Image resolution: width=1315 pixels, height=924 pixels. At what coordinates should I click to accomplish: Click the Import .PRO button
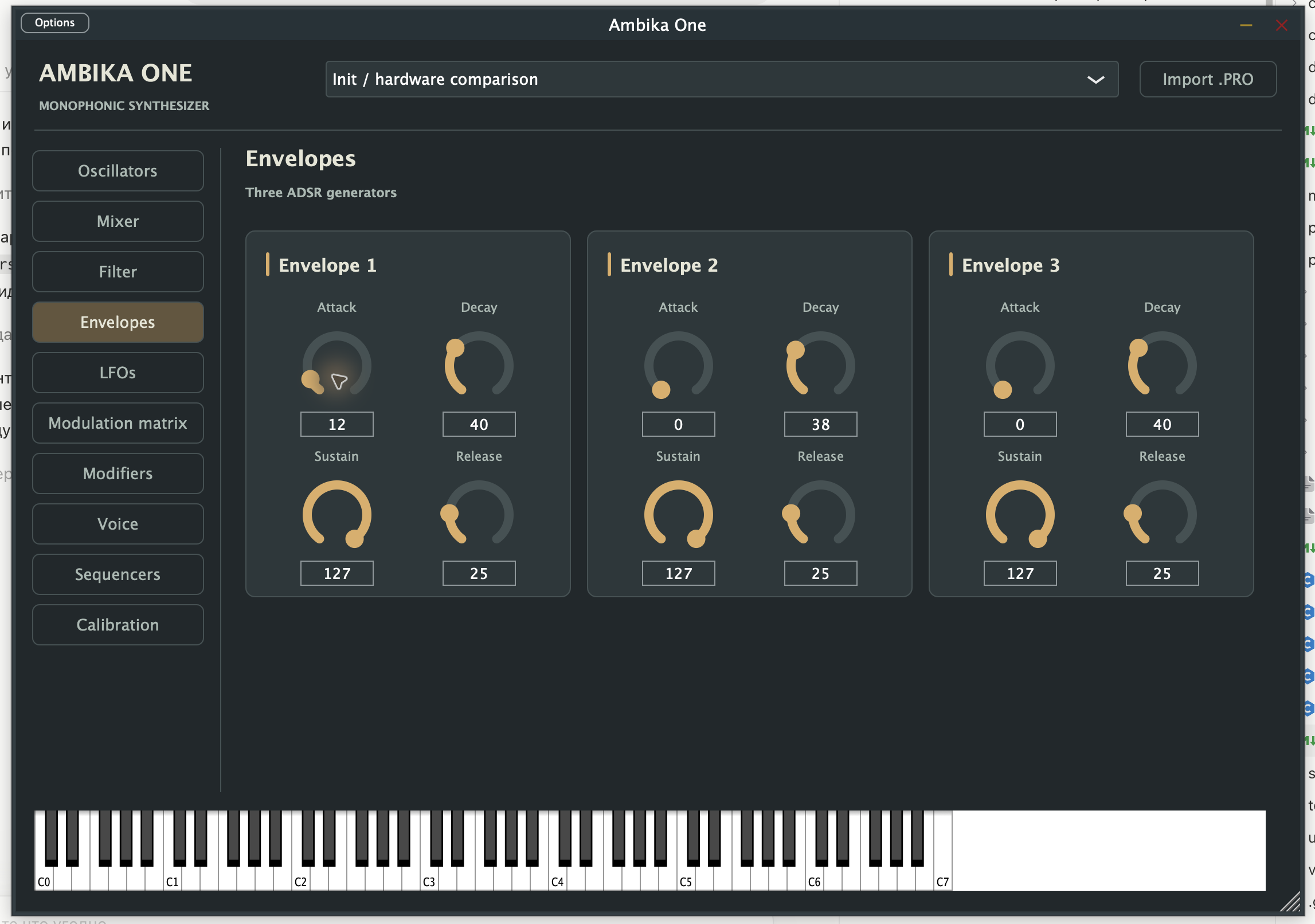pos(1208,79)
